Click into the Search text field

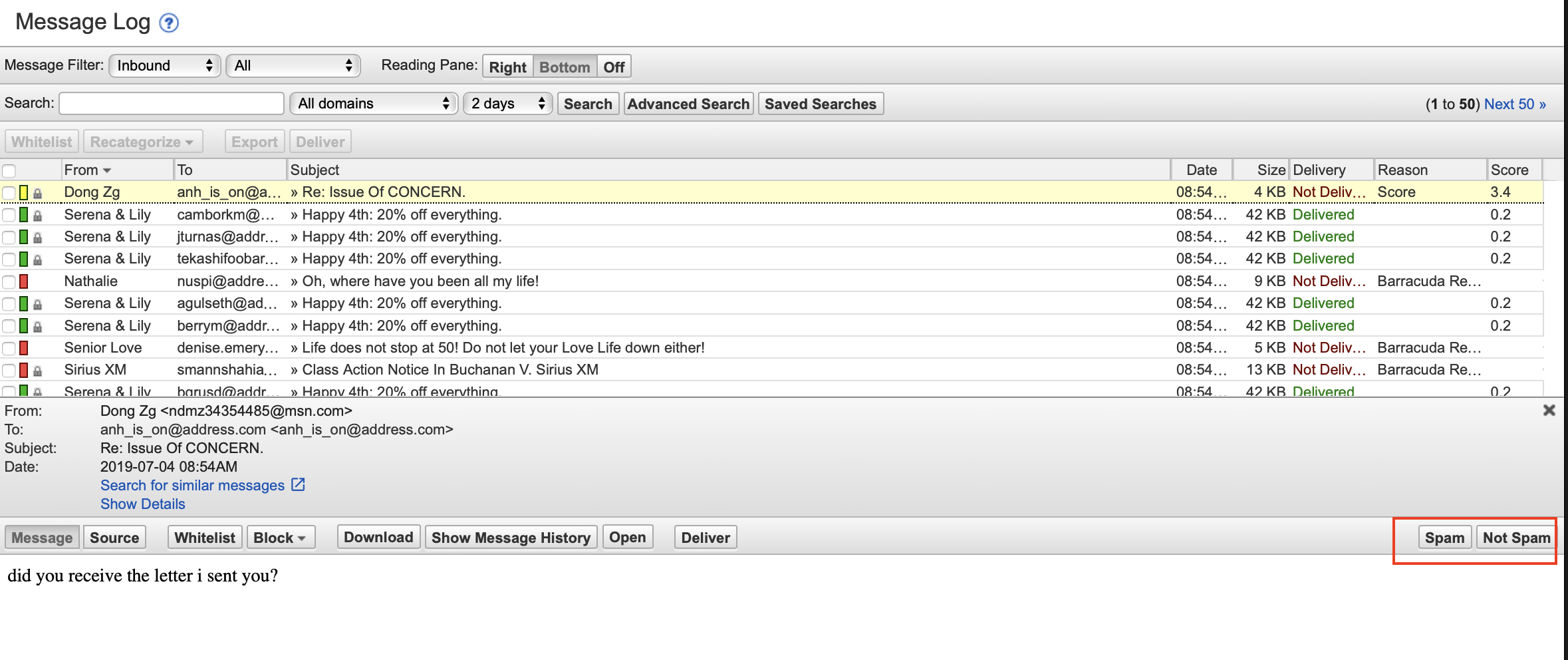172,104
